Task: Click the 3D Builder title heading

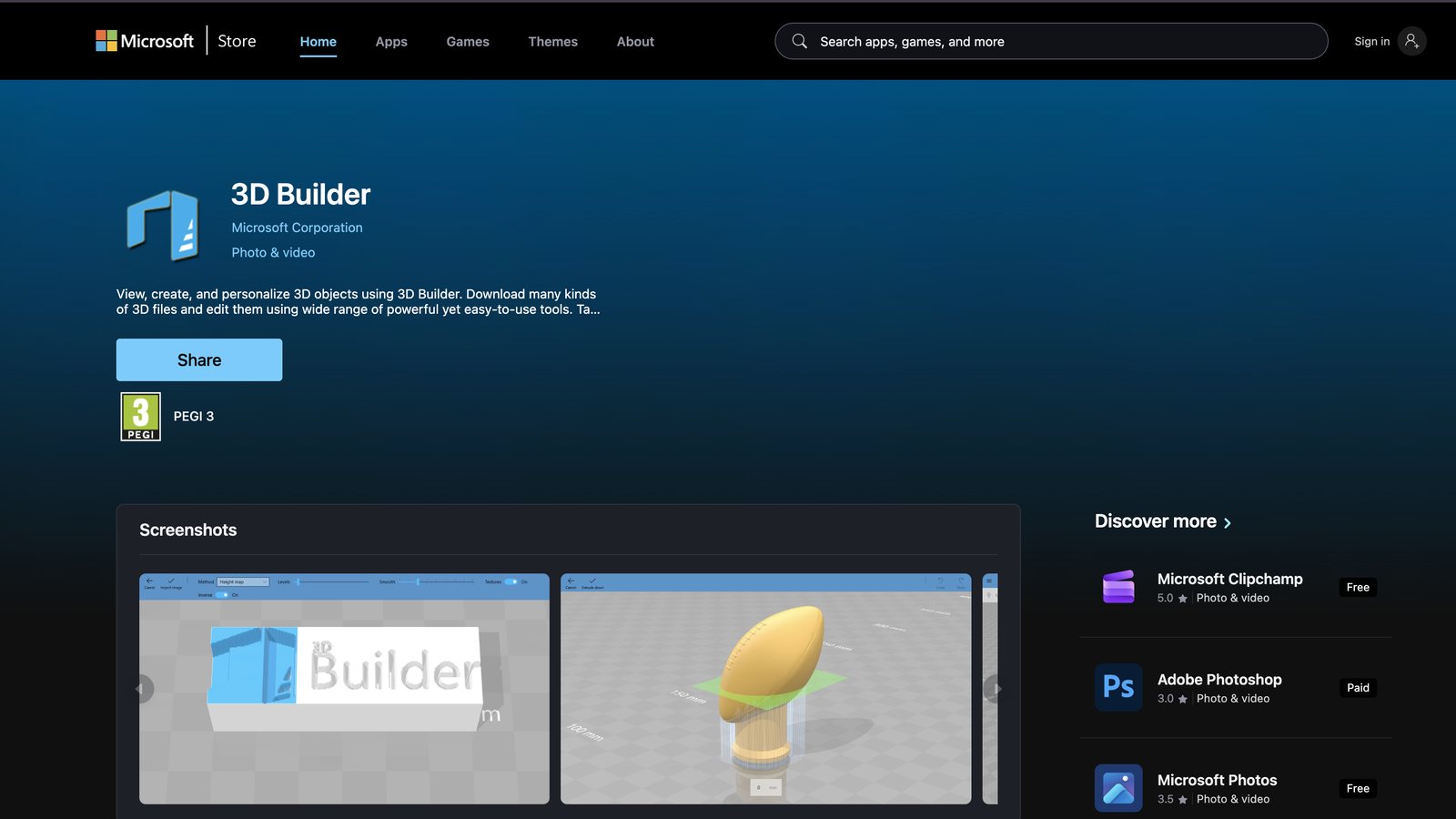Action: (301, 194)
